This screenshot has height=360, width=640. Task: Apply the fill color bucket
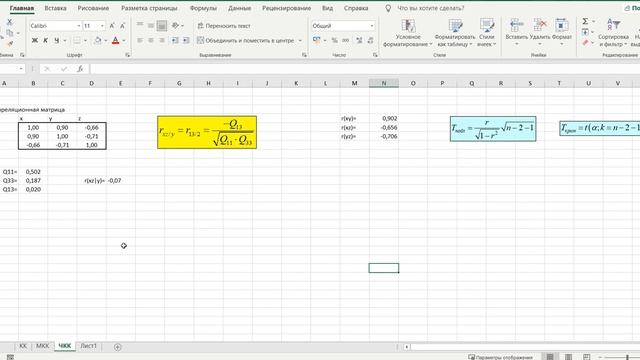pyautogui.click(x=98, y=40)
